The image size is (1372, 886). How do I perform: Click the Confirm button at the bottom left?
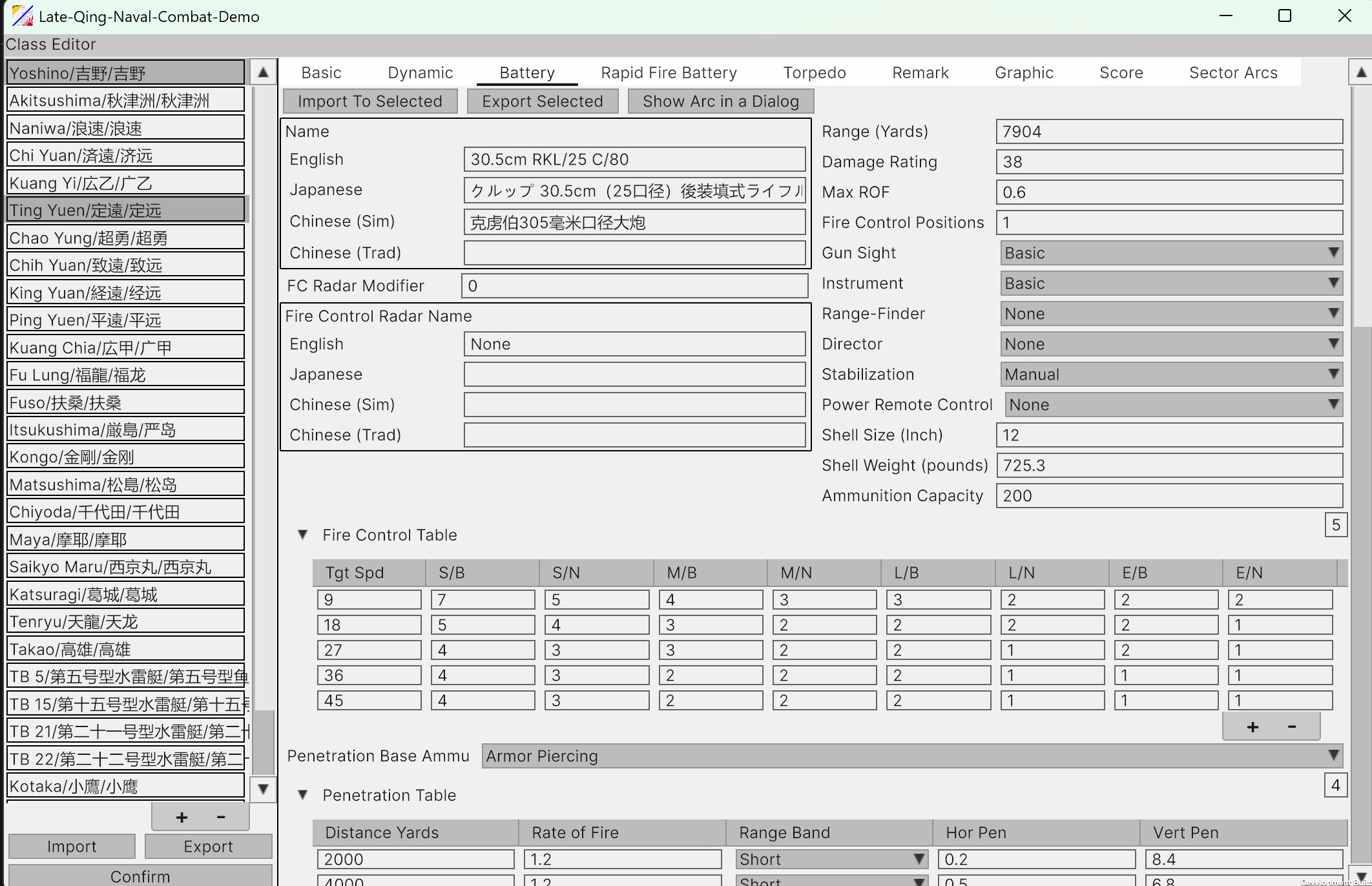coord(140,876)
